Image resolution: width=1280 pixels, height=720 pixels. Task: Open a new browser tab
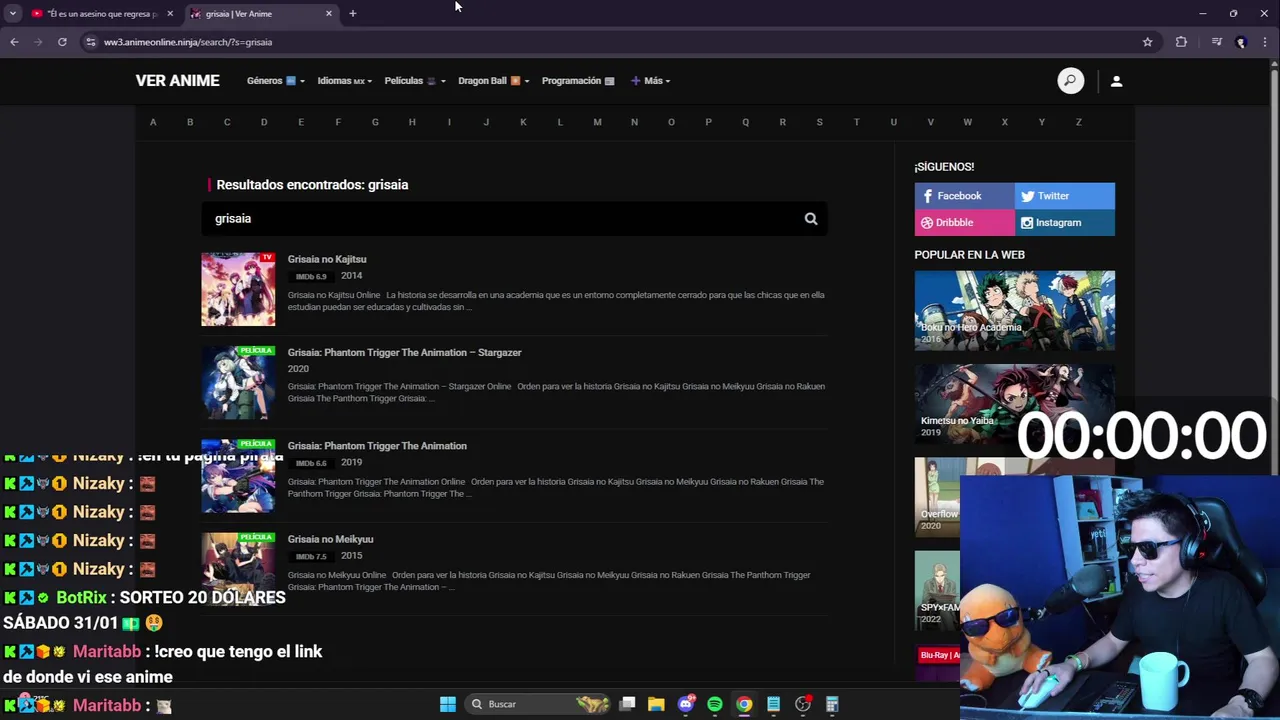(352, 14)
